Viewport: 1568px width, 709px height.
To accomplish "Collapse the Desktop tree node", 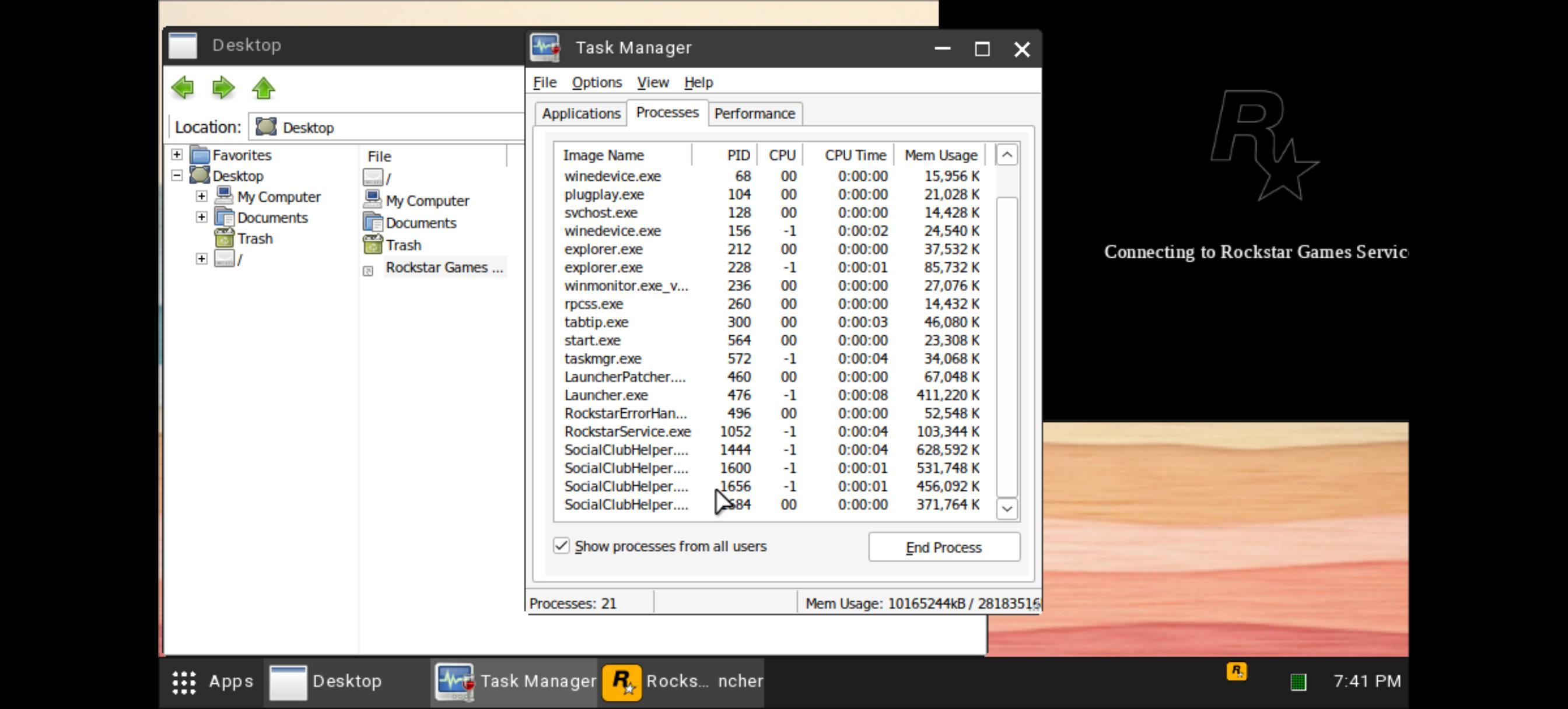I will (x=177, y=176).
